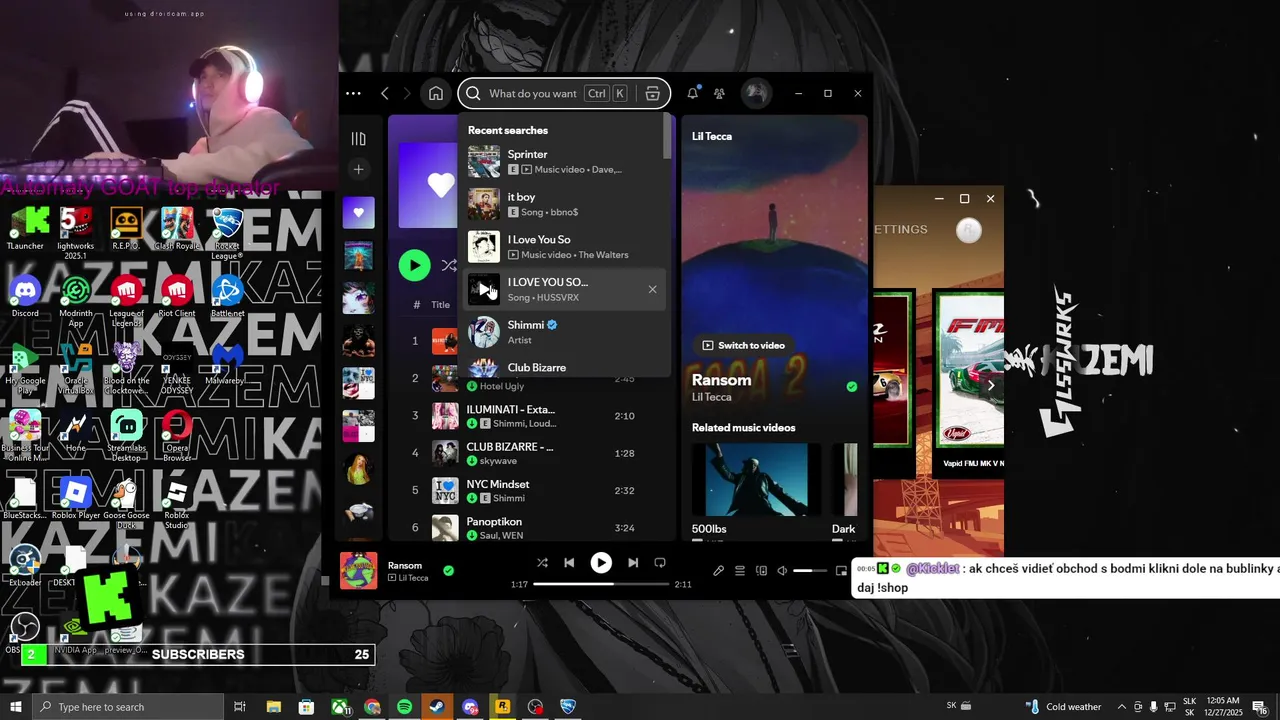Image resolution: width=1280 pixels, height=720 pixels.
Task: Adjust the Spotify volume slider
Action: click(x=810, y=571)
